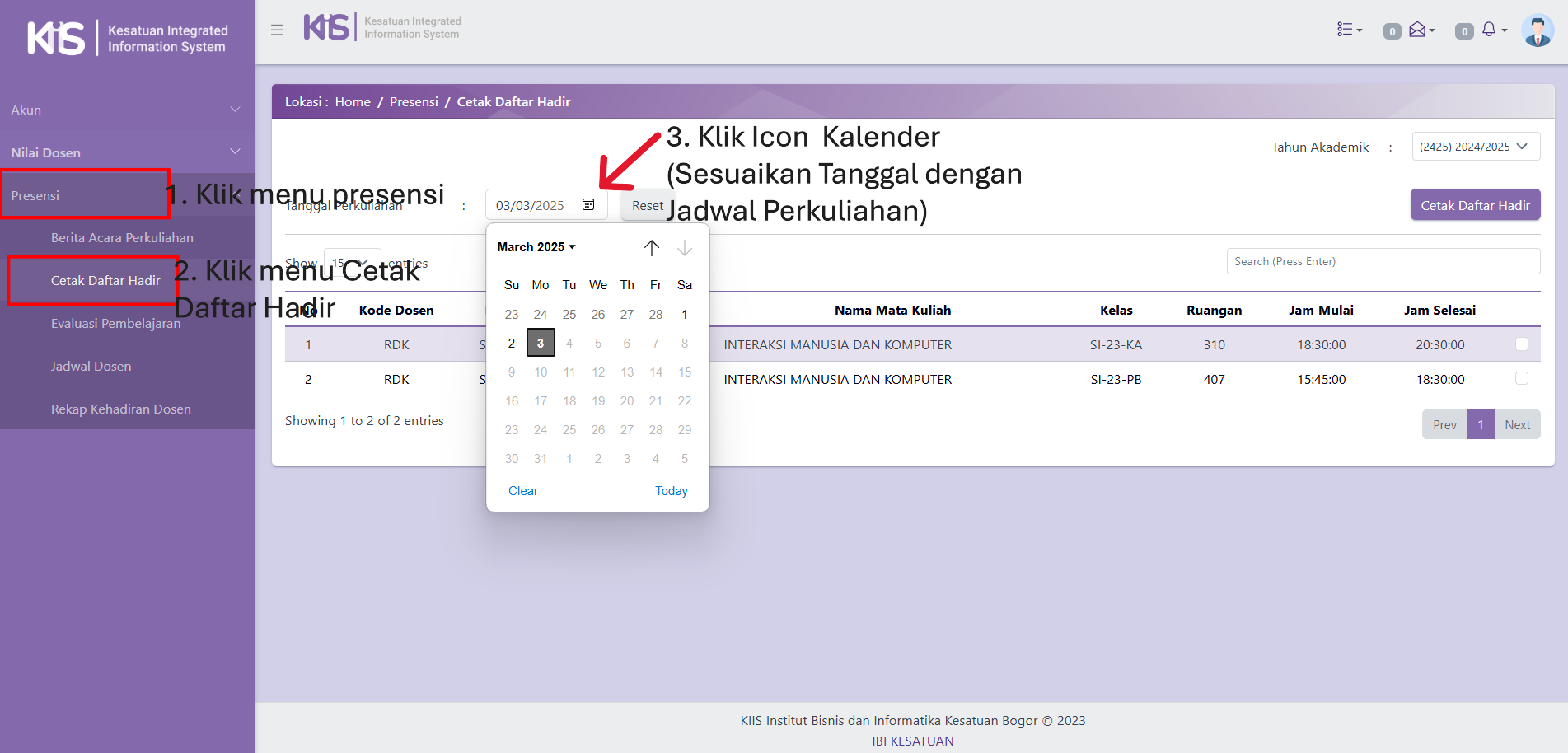Screen dimensions: 1568x753
Task: Check the checkbox for SI-23-PB row
Action: tap(1522, 379)
